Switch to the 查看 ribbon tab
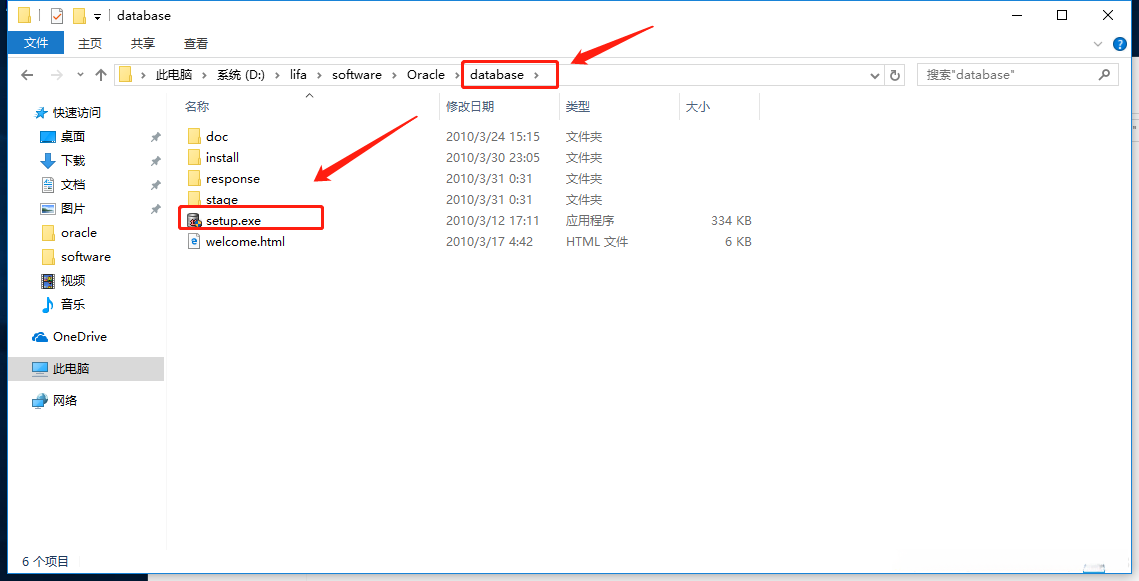 [x=195, y=44]
